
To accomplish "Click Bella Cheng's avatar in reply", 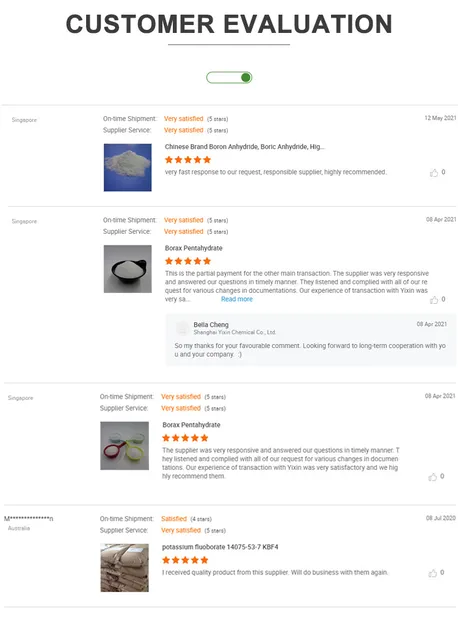I will click(182, 328).
